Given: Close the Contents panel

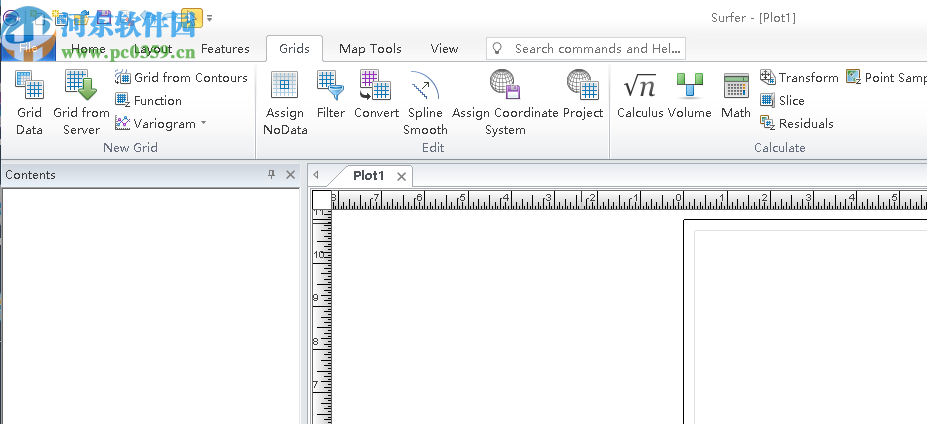Looking at the screenshot, I should 290,174.
